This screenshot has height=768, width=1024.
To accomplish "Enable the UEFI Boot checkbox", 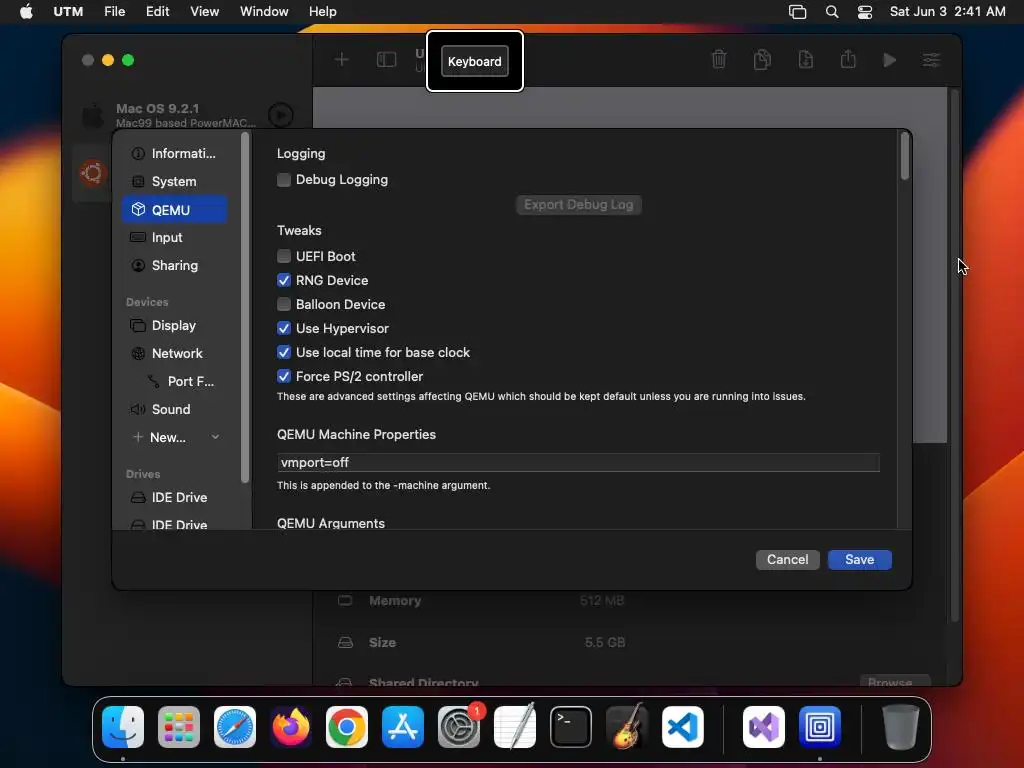I will coord(283,256).
